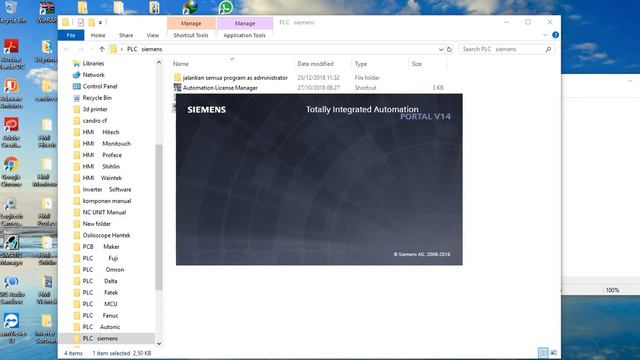
Task: Select the PLC siemens folder
Action: tap(100, 338)
